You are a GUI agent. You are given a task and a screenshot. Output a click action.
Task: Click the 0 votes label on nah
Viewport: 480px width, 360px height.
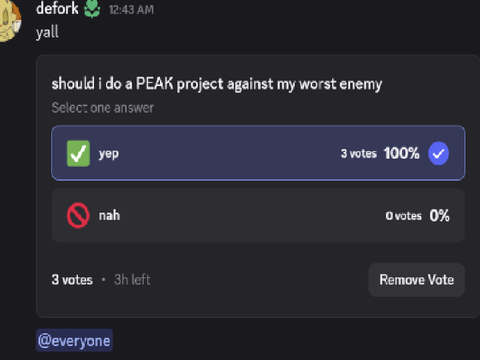click(x=403, y=216)
